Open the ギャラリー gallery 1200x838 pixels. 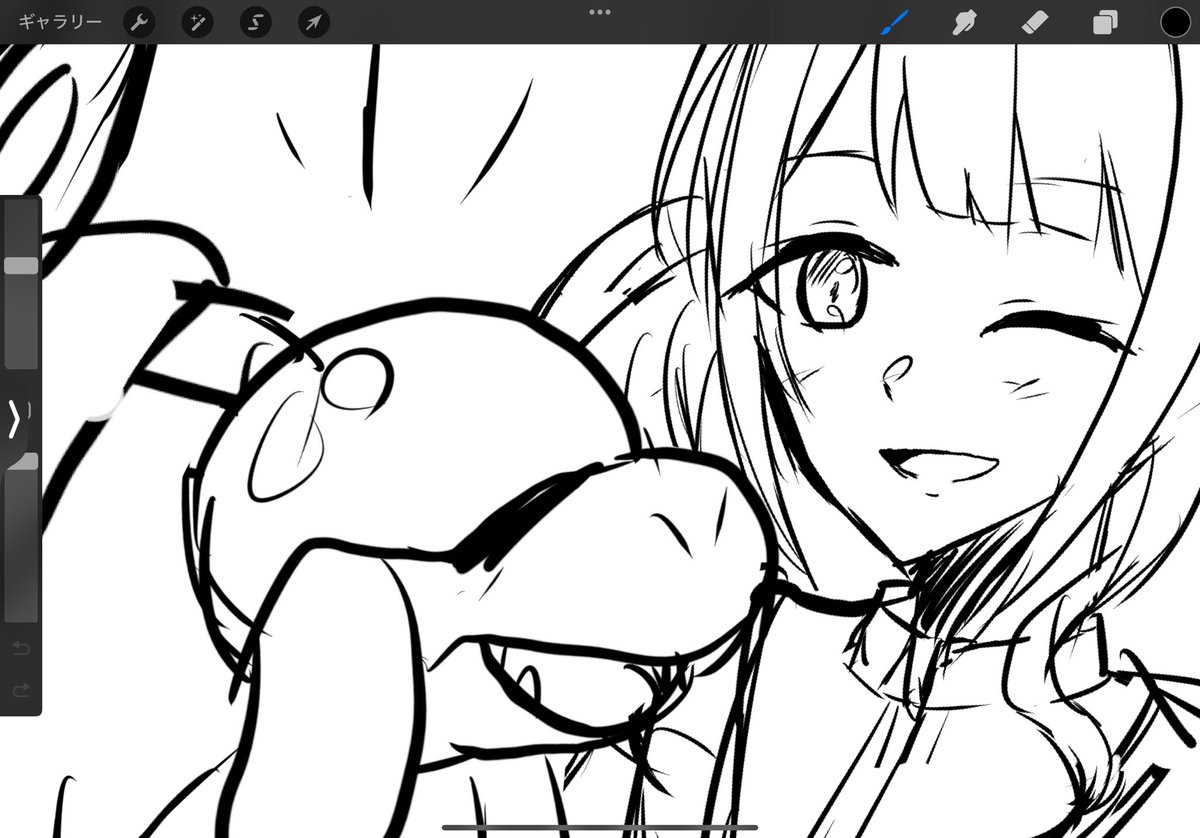tap(59, 22)
